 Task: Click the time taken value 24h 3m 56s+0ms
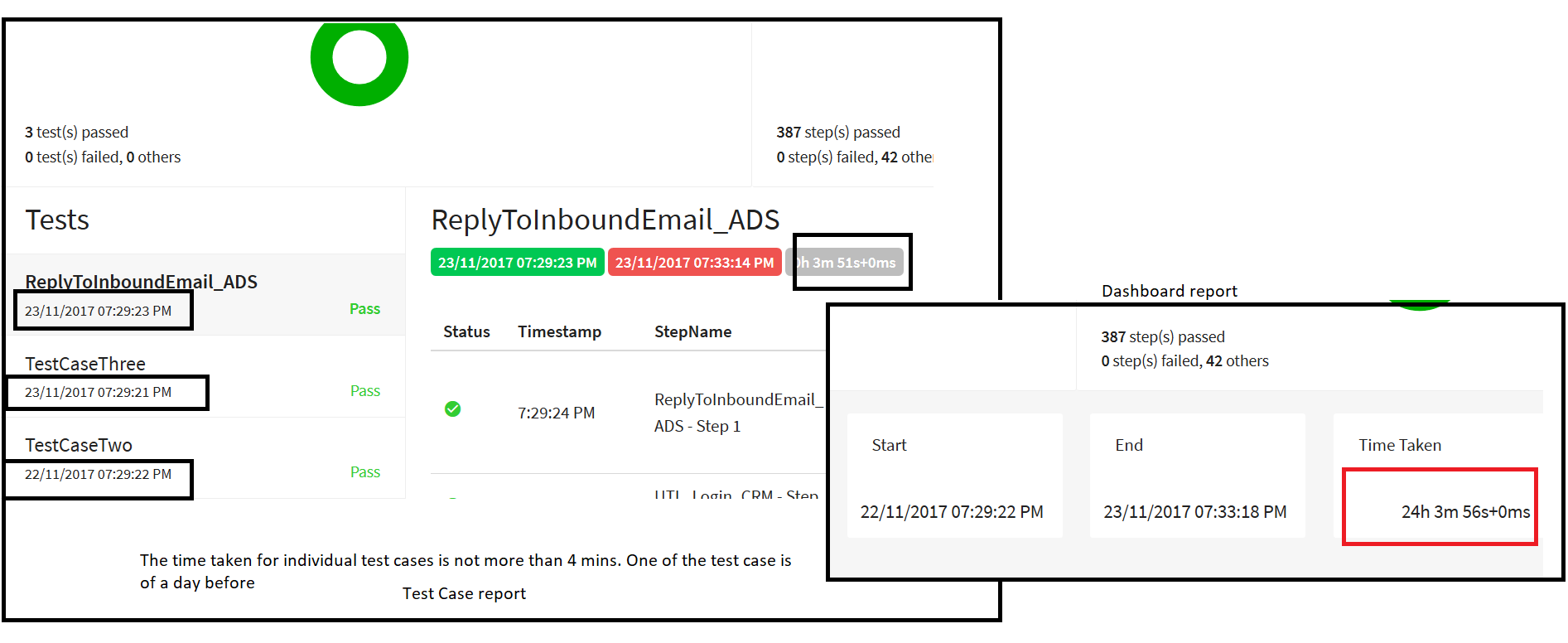(1465, 512)
